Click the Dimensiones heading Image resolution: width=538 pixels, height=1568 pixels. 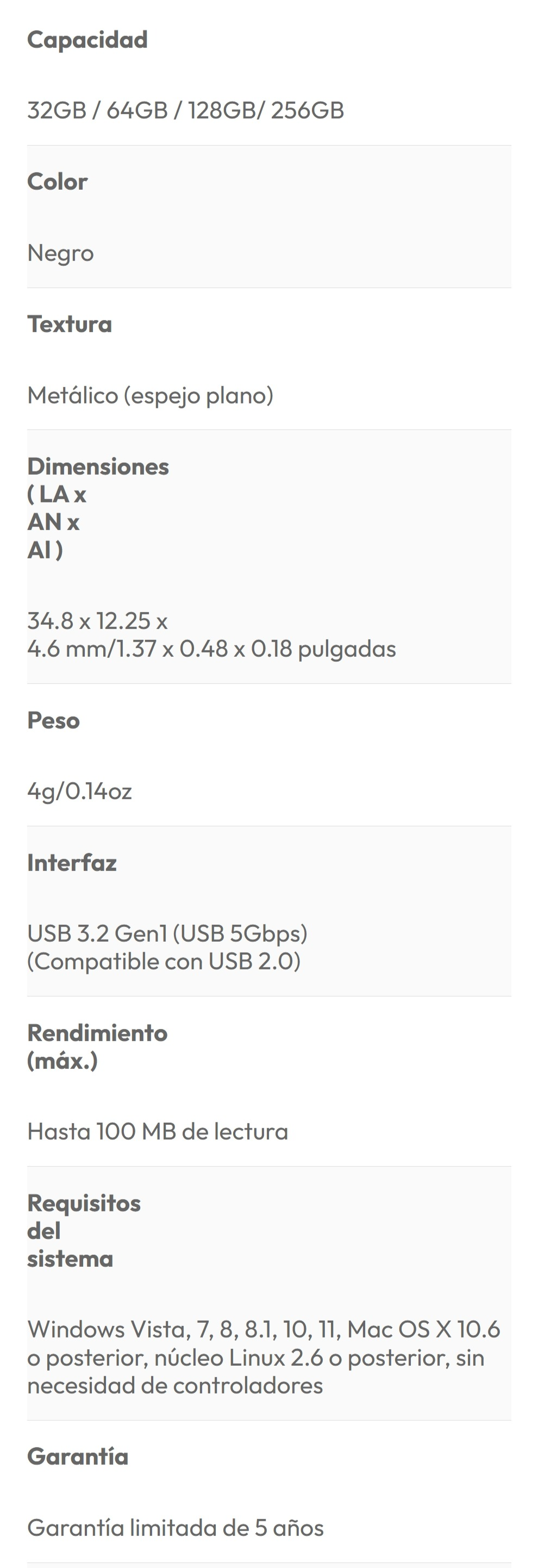(97, 466)
